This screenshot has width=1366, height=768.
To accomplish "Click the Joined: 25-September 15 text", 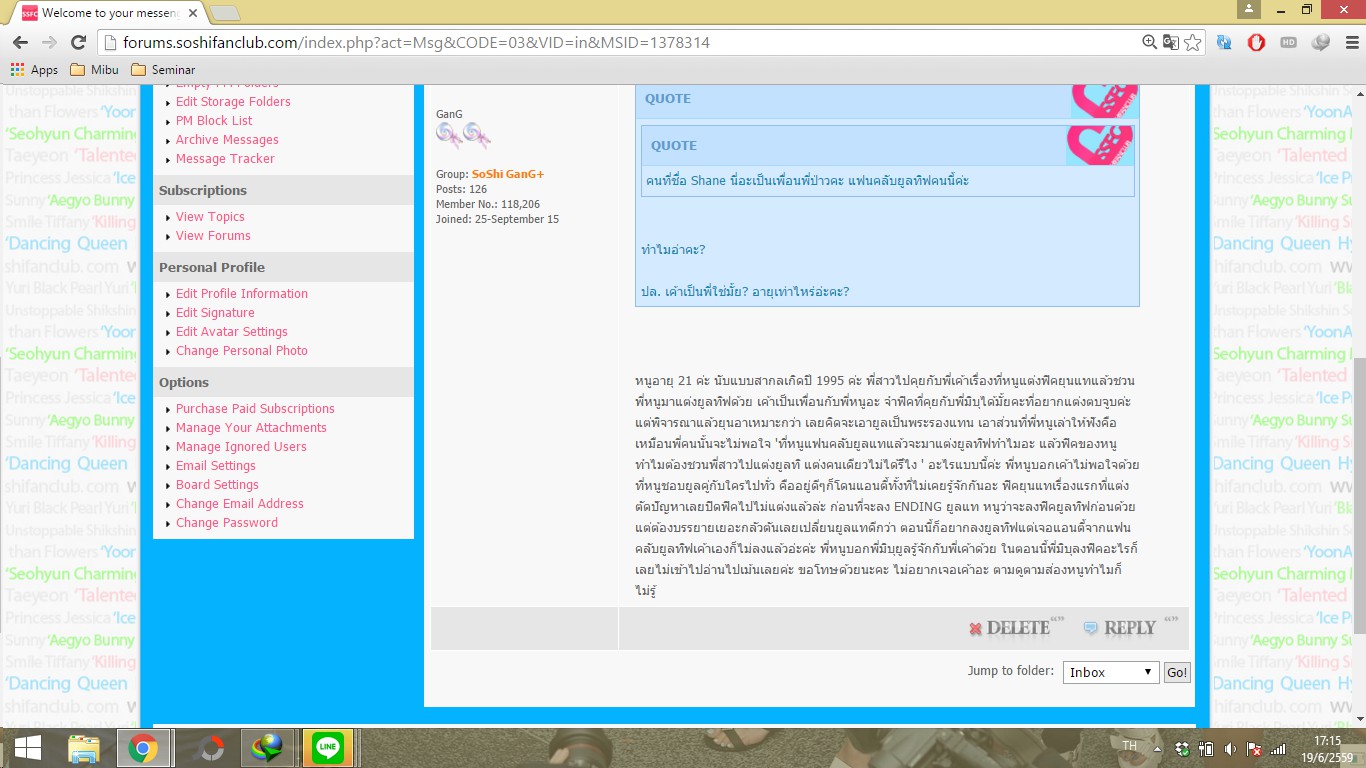I will [497, 220].
